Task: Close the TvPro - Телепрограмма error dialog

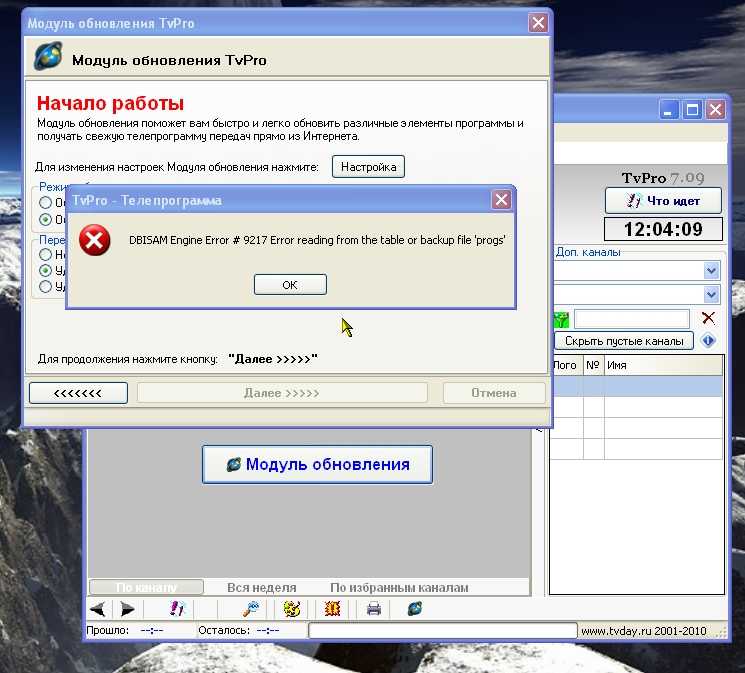Action: pos(501,200)
